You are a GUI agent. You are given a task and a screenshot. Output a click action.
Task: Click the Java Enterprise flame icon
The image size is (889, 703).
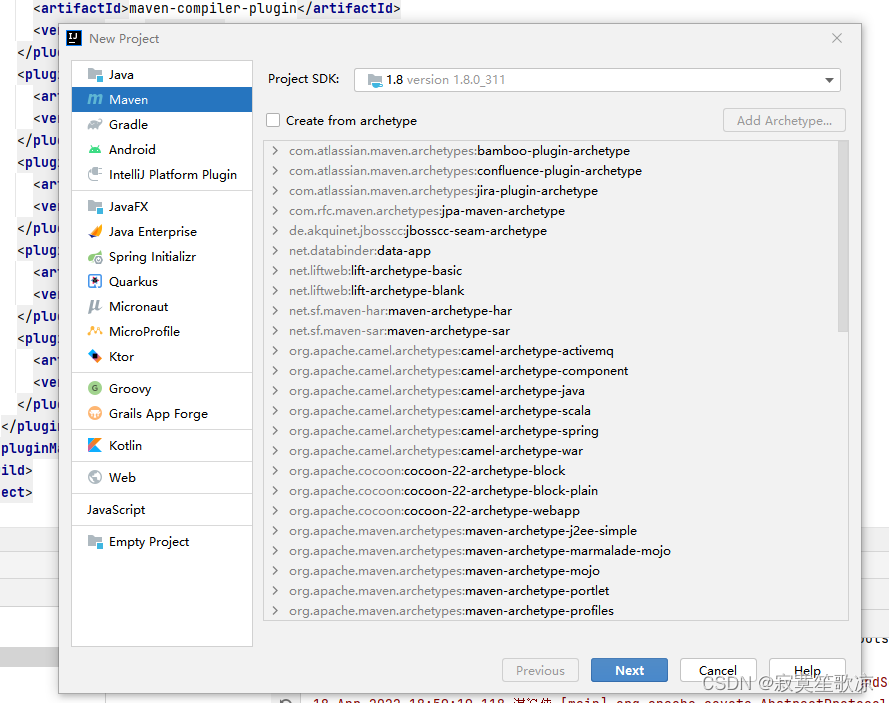coord(95,231)
